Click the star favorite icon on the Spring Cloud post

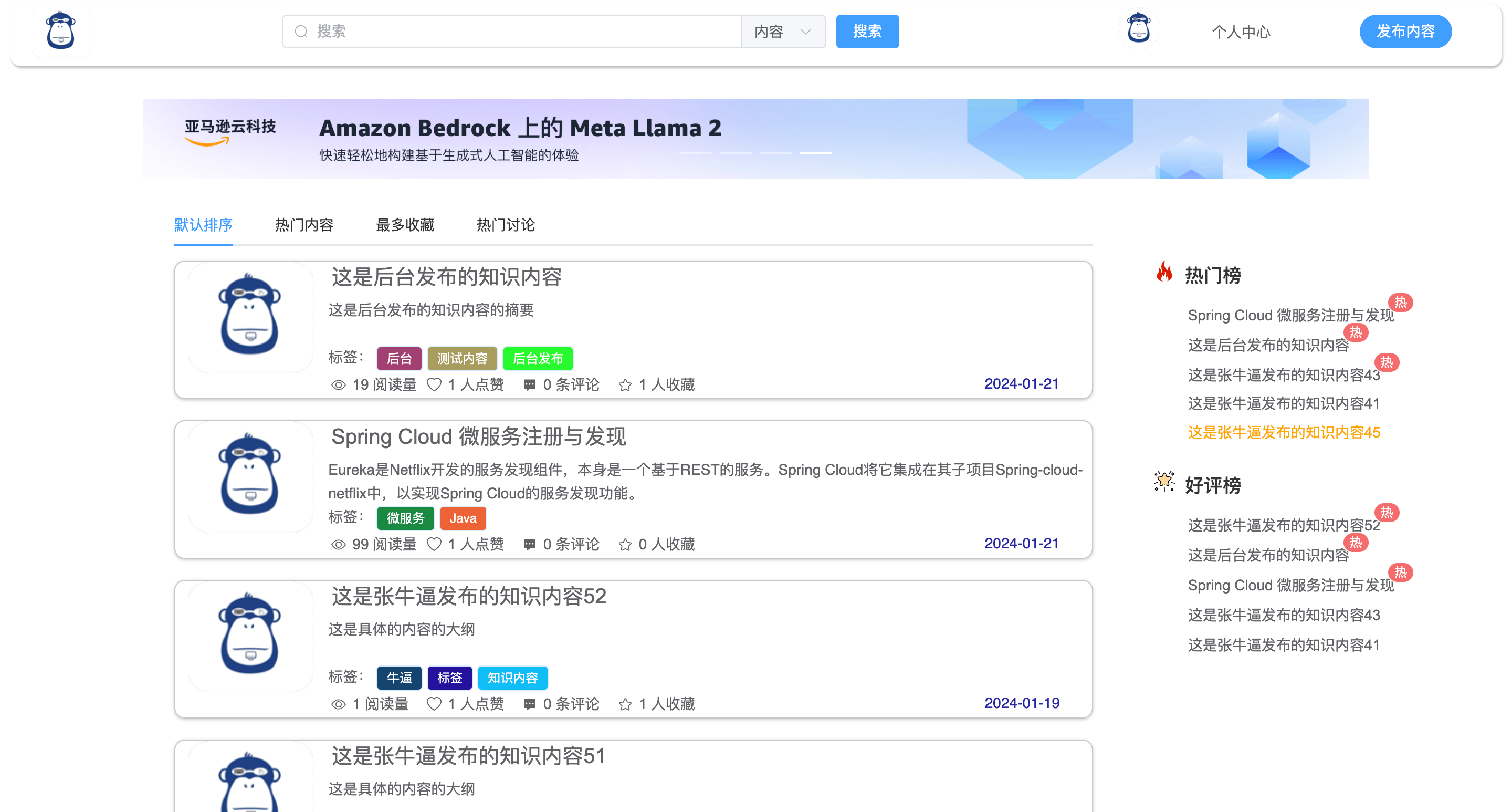point(625,544)
